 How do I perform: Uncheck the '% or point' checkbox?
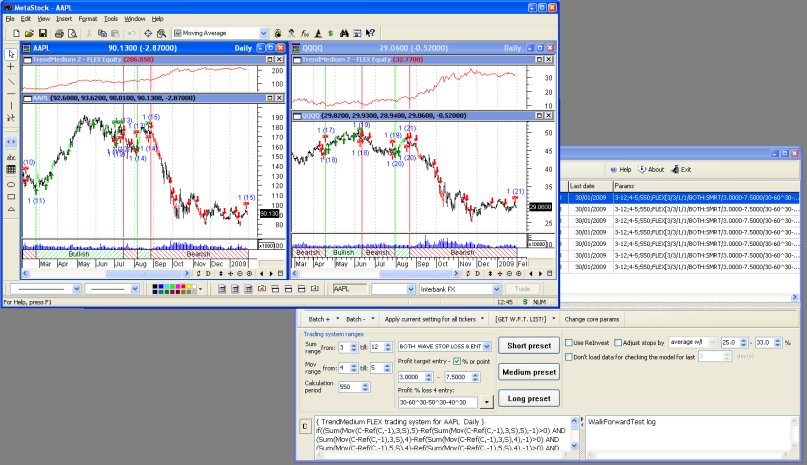pyautogui.click(x=457, y=360)
